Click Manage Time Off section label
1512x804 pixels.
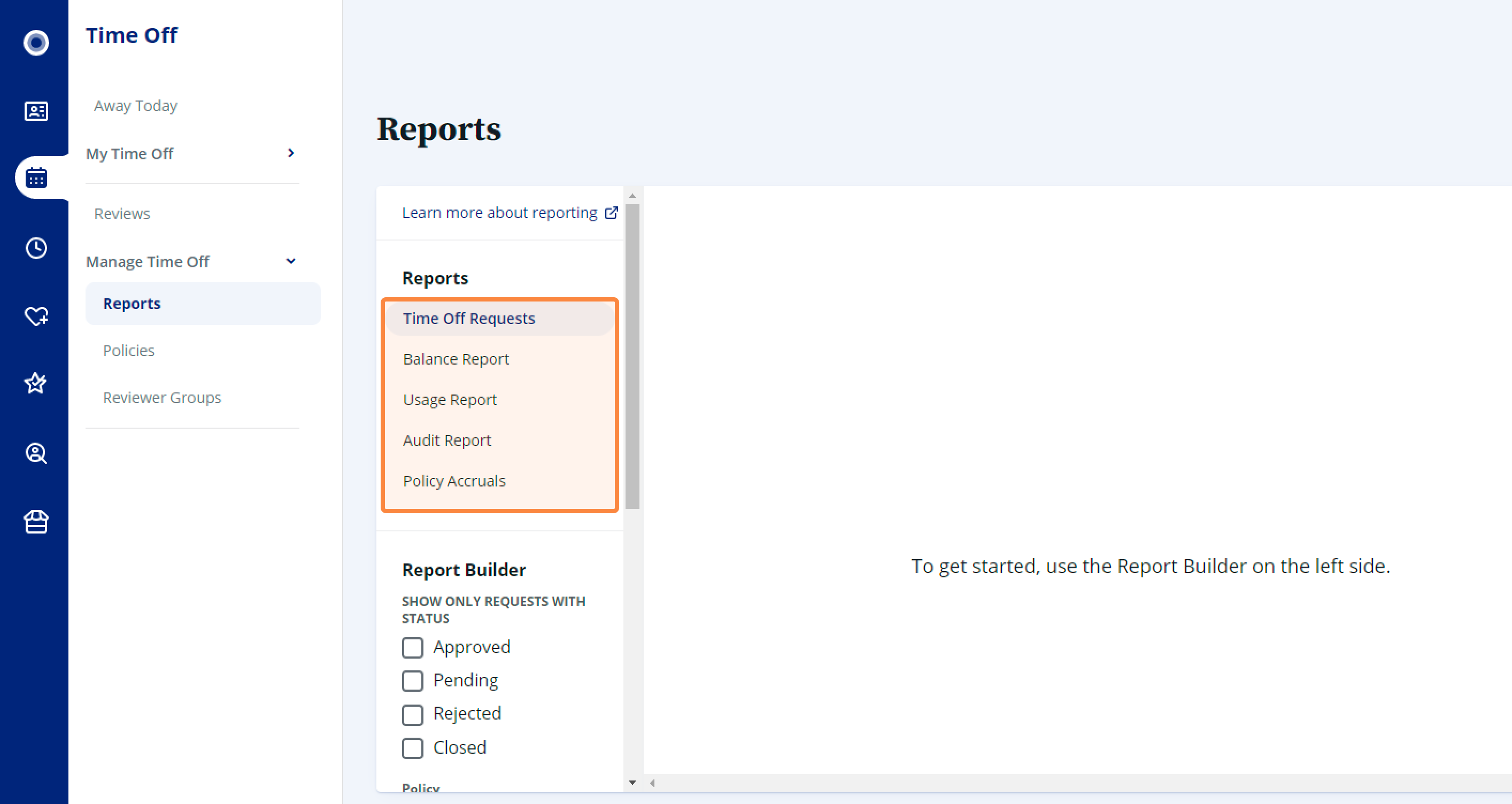click(x=148, y=262)
